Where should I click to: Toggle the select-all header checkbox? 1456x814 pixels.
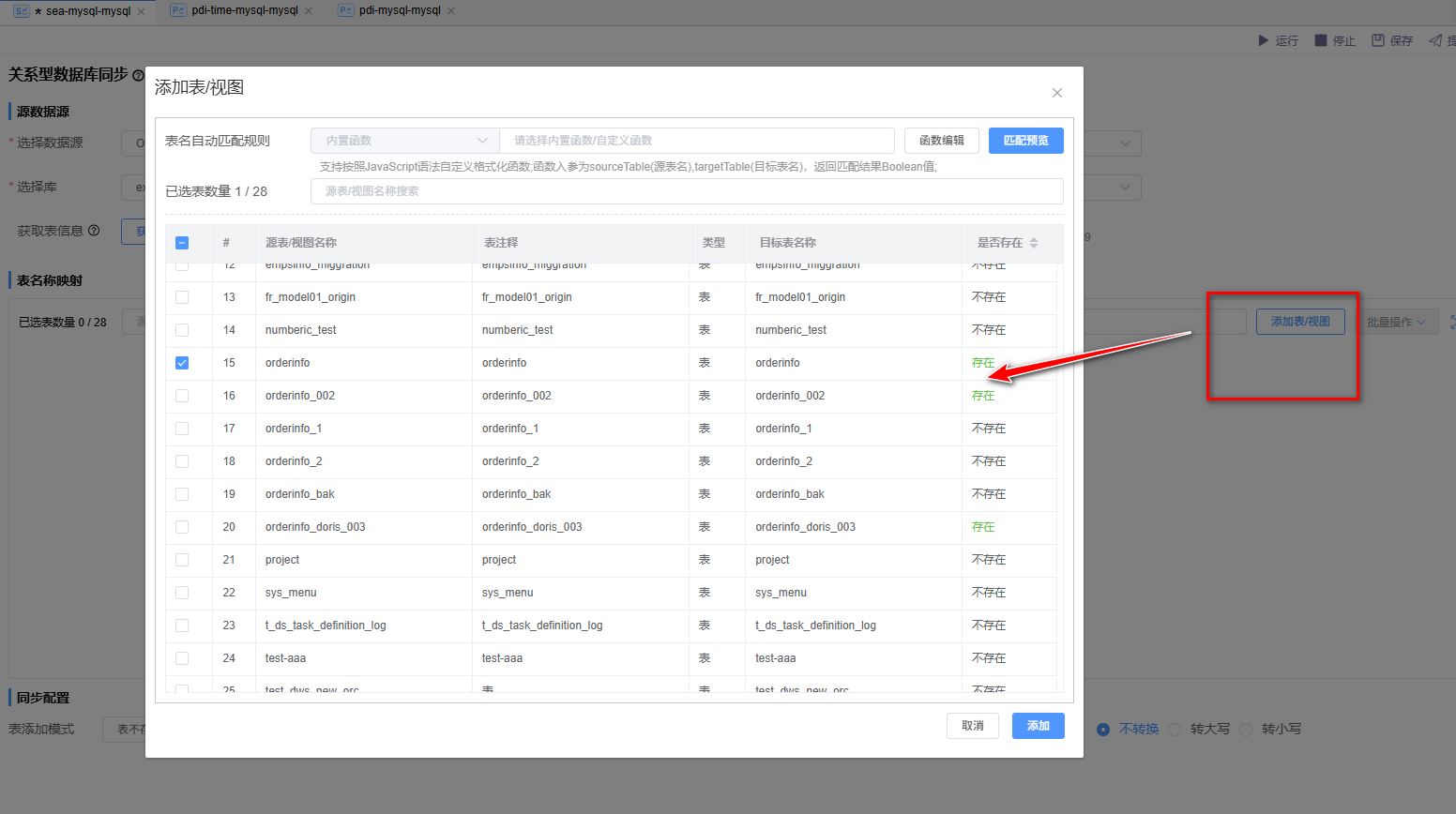182,243
